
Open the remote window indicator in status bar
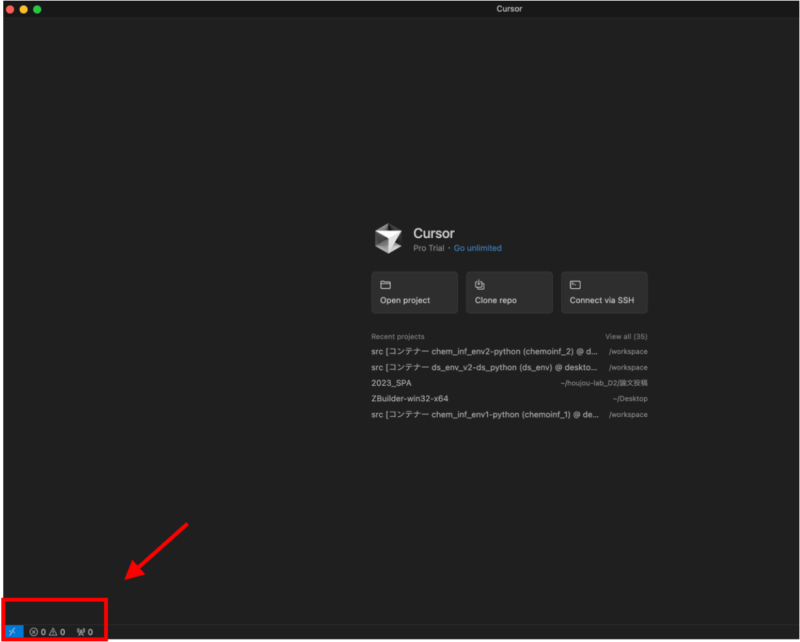pyautogui.click(x=13, y=632)
